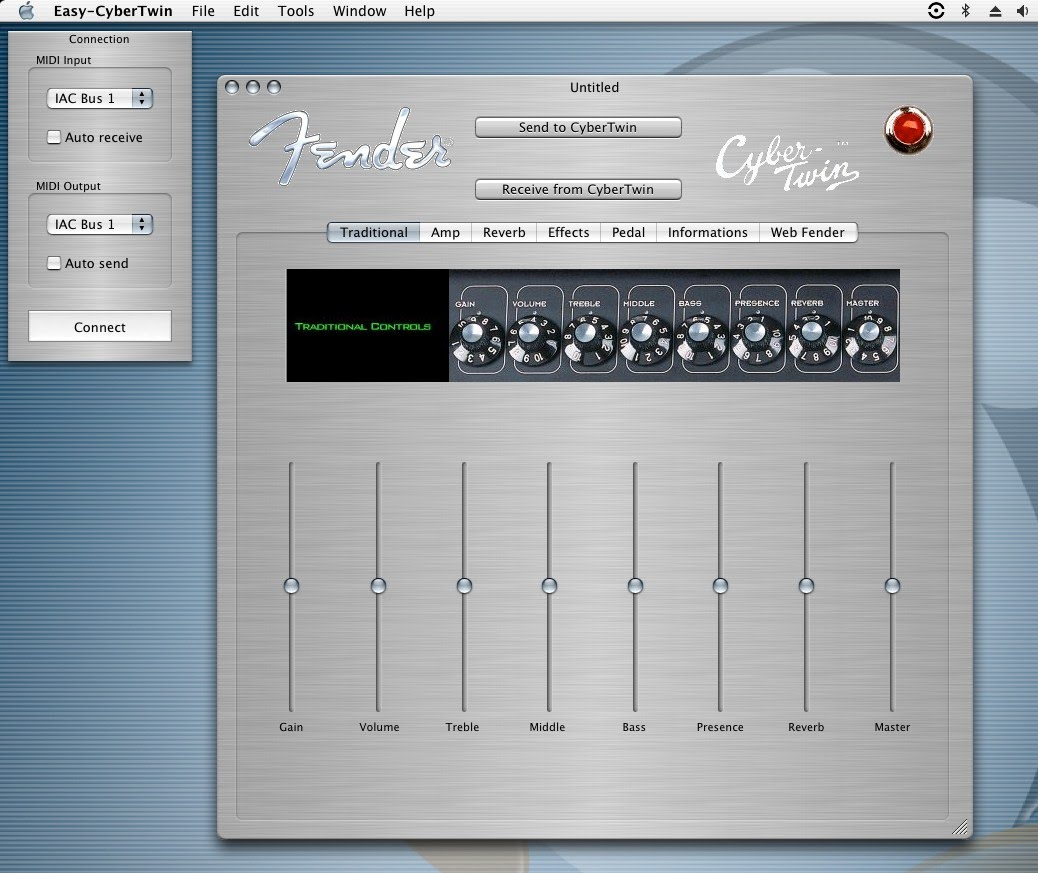Switch to the Amp tab
Image resolution: width=1038 pixels, height=873 pixels.
coord(446,232)
